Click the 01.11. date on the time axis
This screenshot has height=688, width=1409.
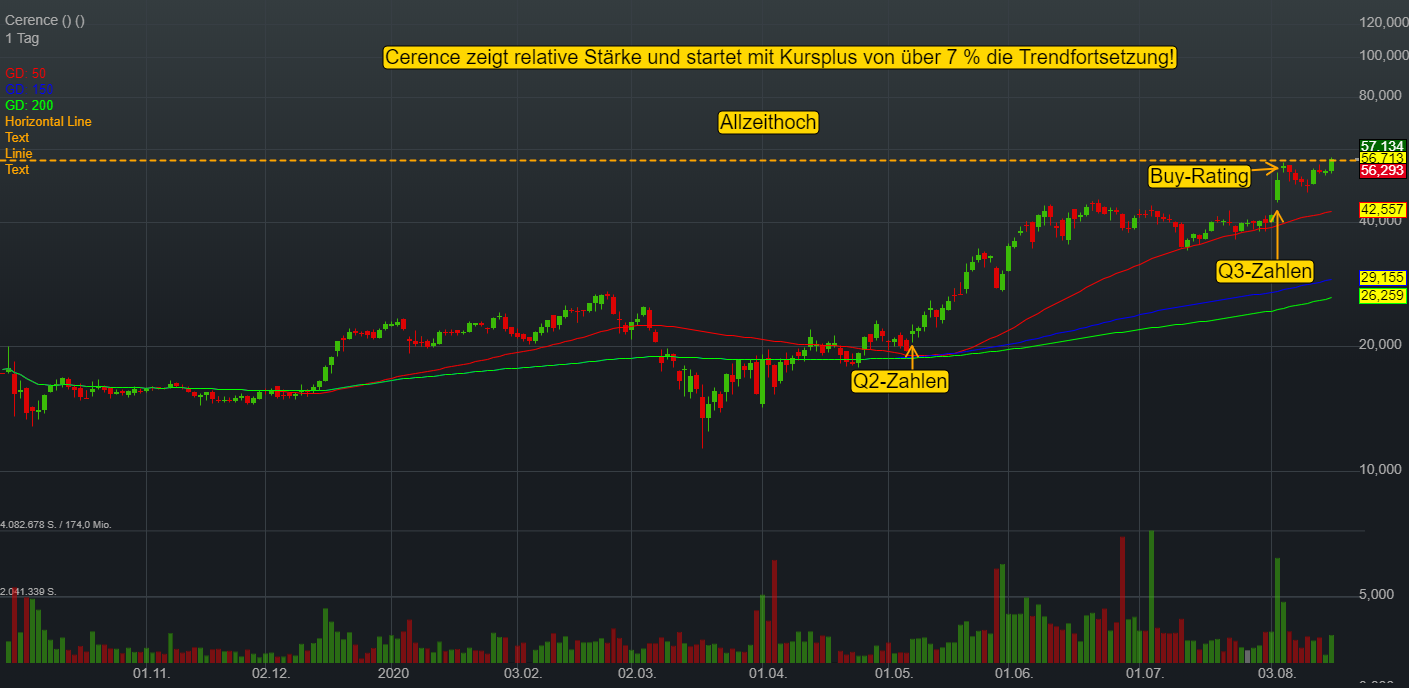tap(150, 675)
